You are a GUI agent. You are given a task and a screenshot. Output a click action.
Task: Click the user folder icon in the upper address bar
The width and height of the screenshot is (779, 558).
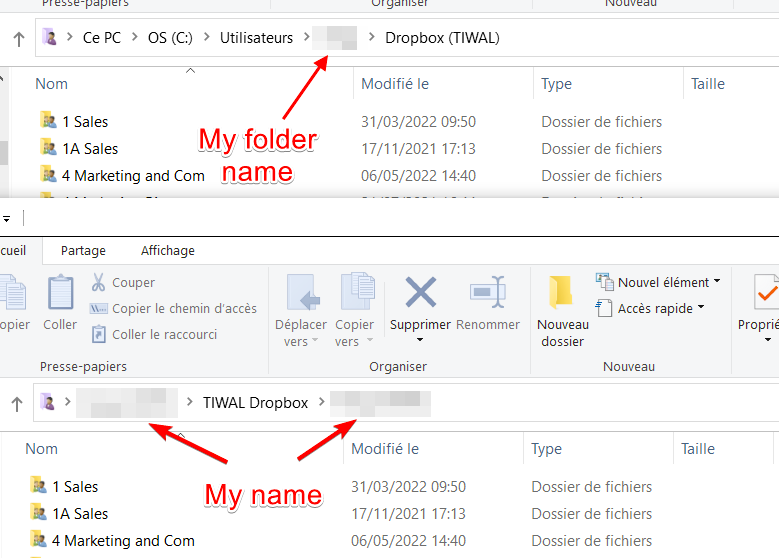pos(49,37)
